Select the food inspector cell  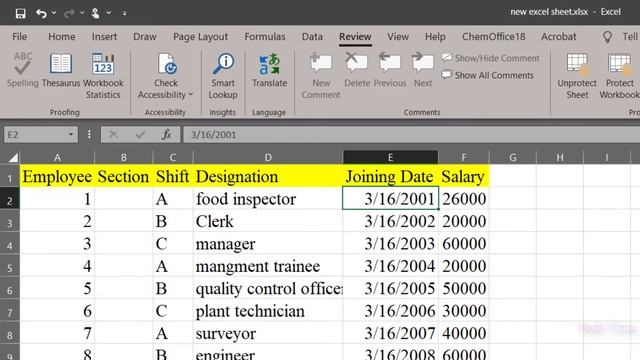click(268, 199)
